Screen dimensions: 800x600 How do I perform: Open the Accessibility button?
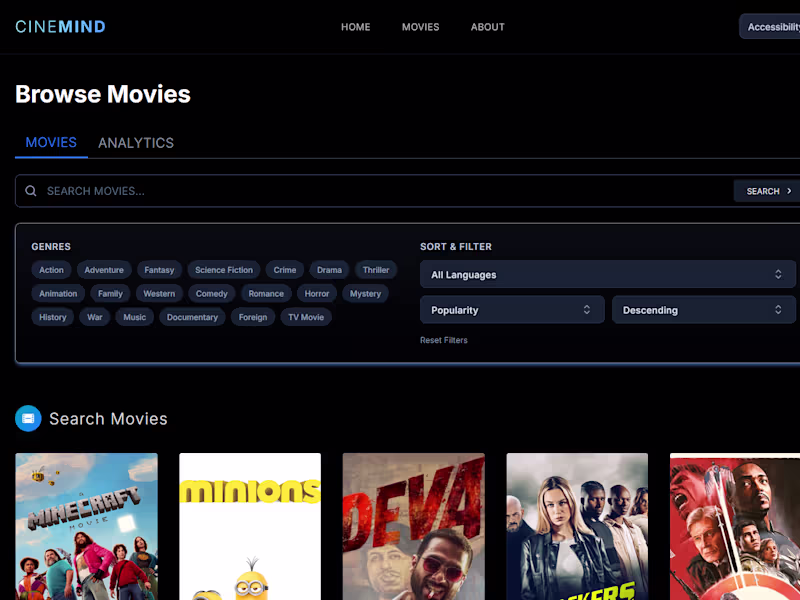tap(770, 27)
